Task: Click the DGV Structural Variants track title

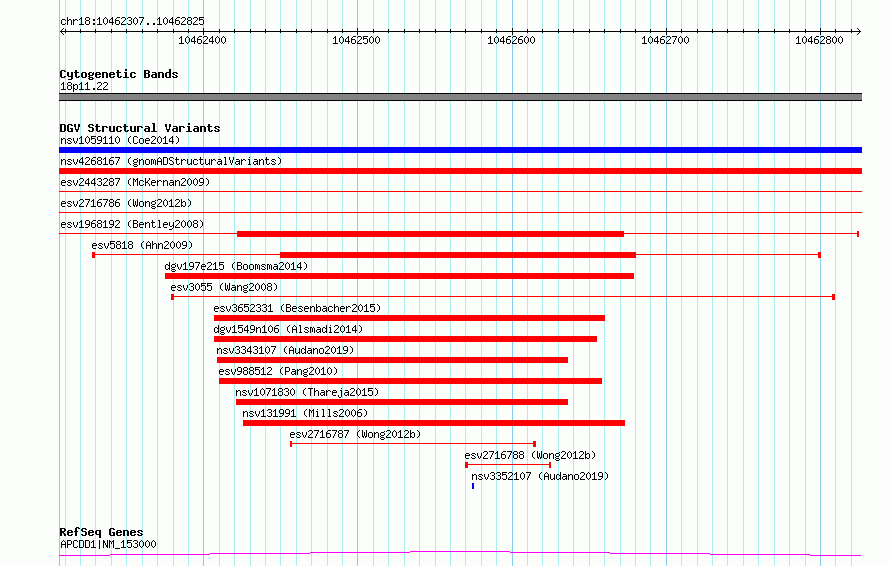Action: pyautogui.click(x=140, y=128)
